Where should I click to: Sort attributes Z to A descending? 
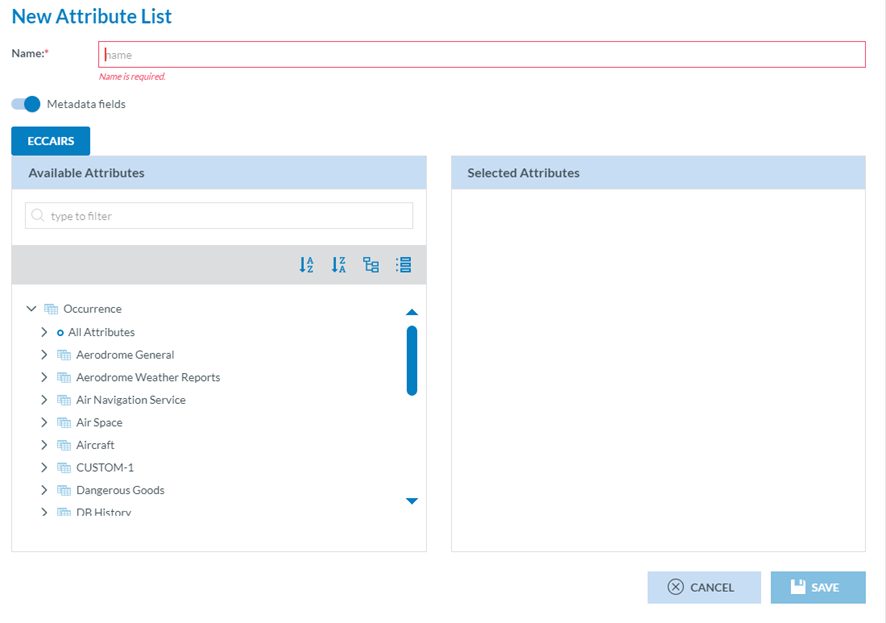click(x=339, y=265)
